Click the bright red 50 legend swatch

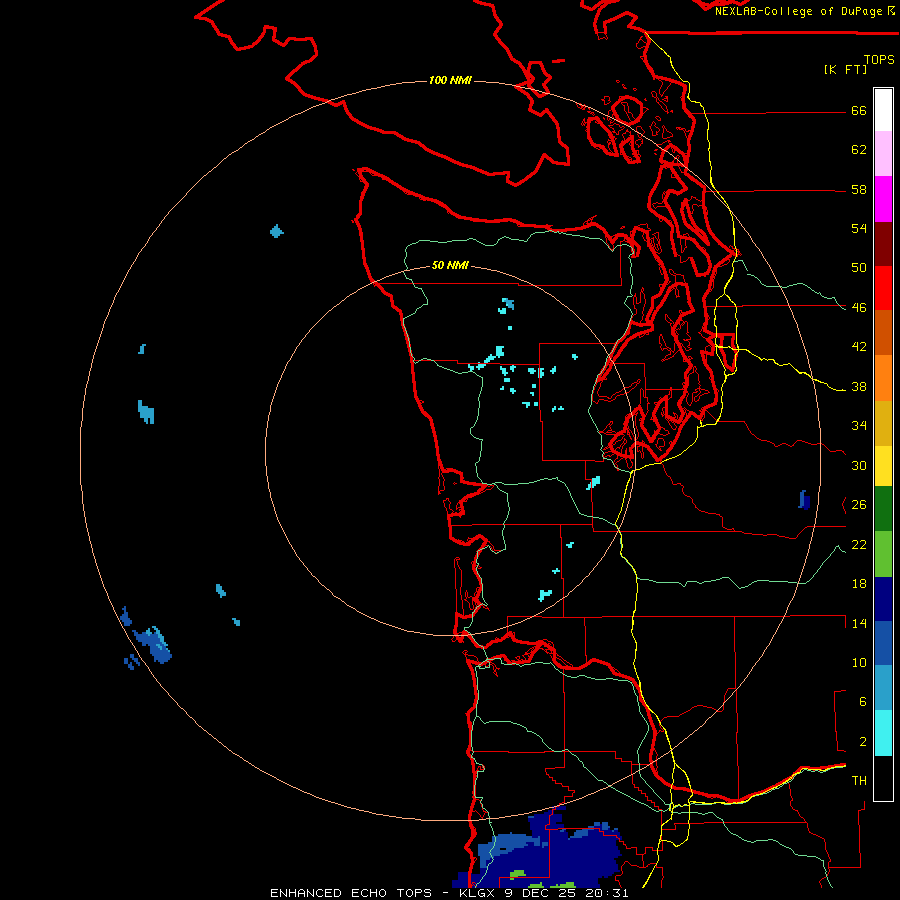[883, 288]
